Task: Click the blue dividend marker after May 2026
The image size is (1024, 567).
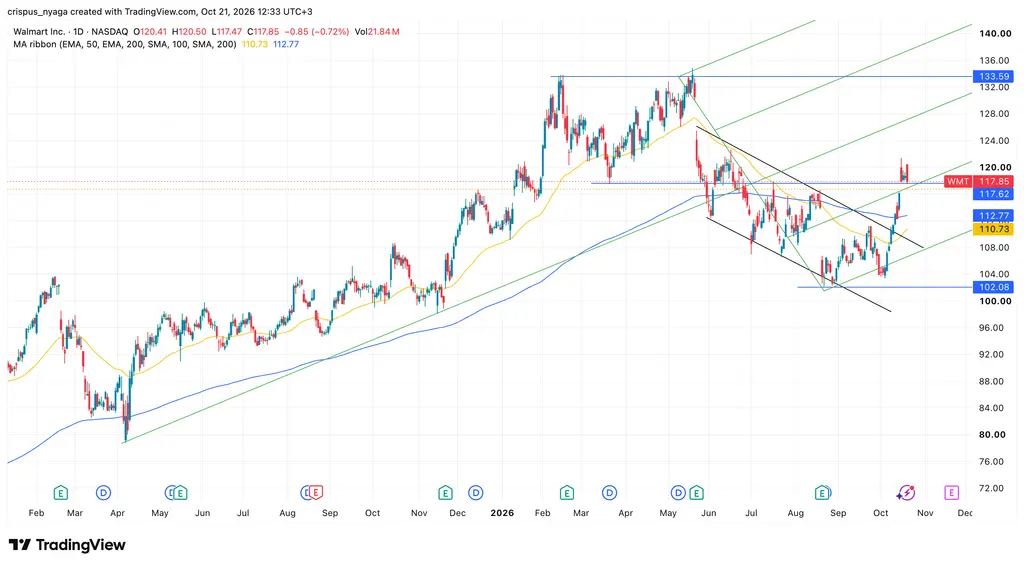Action: (x=679, y=493)
